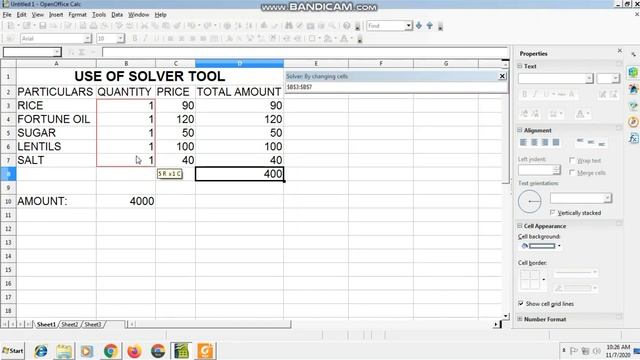Toggle Strikethrough in the sidebar Text panel
640x360 pixels.
562,94
